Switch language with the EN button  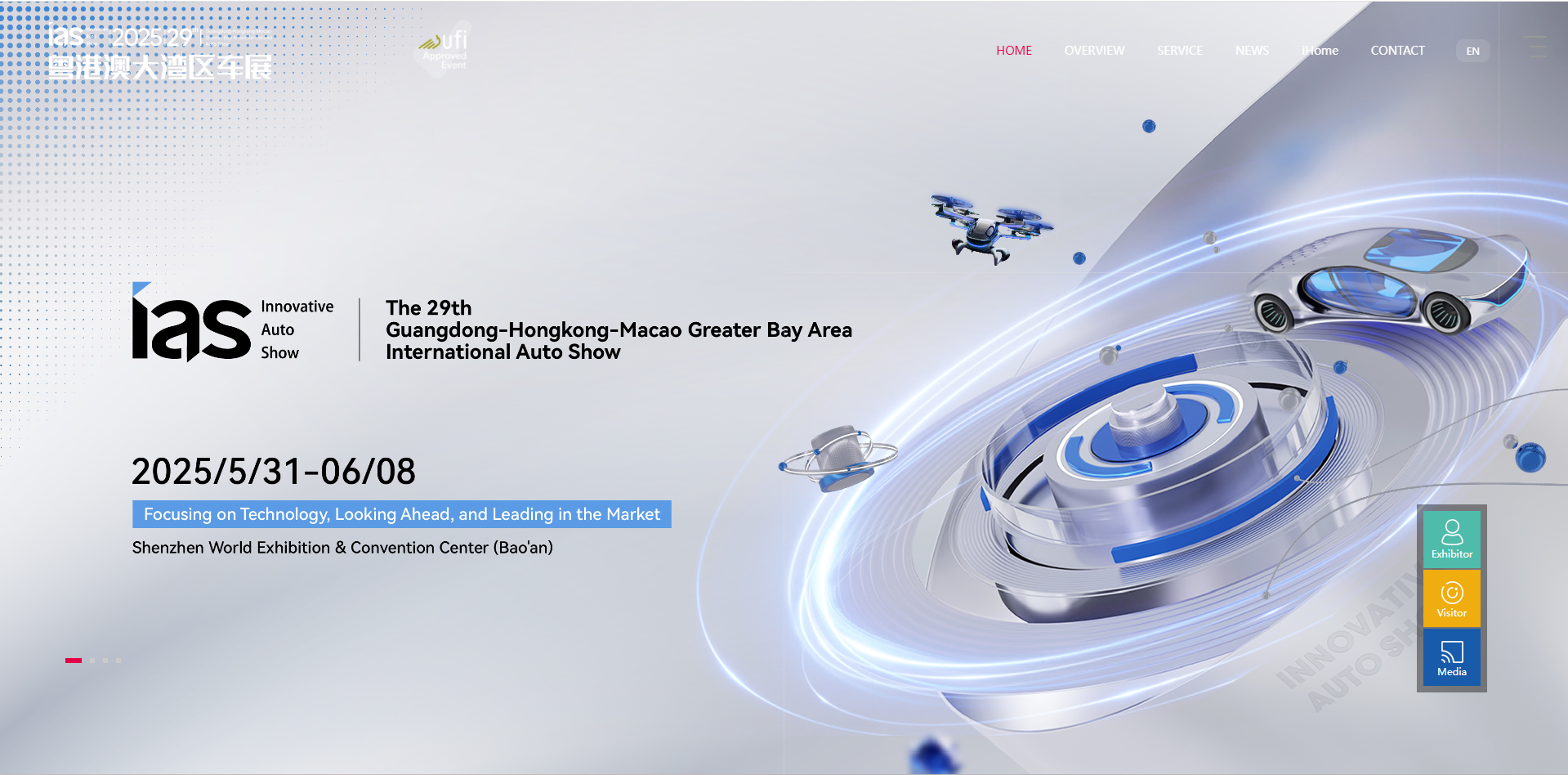coord(1472,51)
